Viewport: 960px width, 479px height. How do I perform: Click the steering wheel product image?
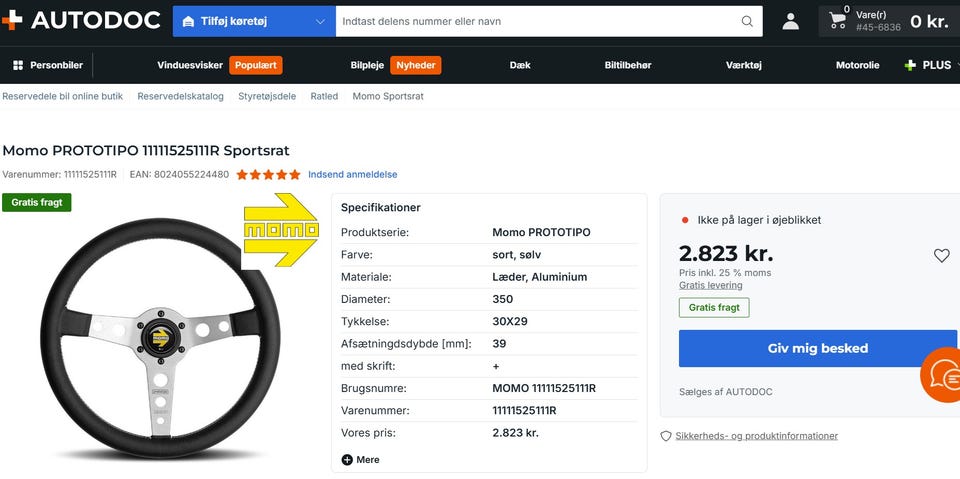[160, 337]
